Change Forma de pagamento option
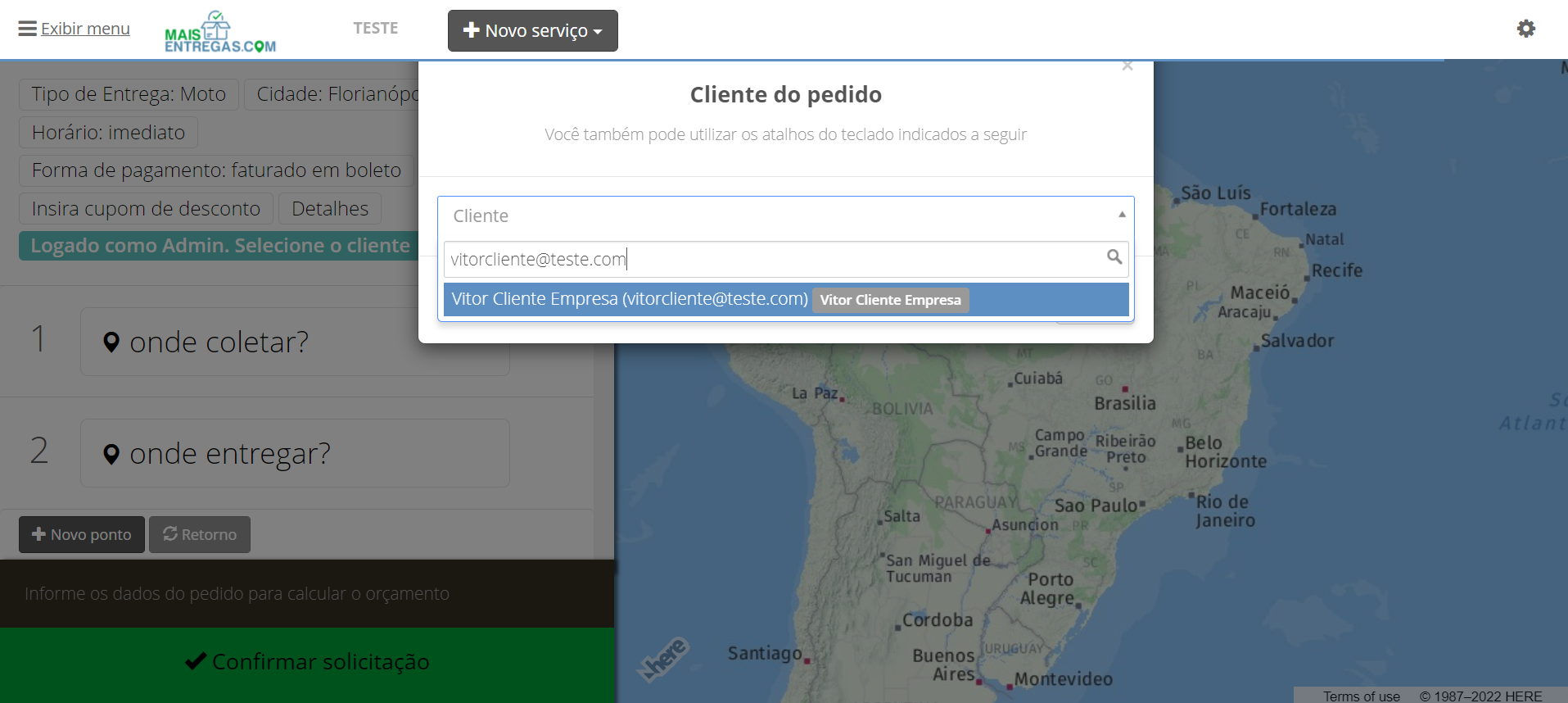The height and width of the screenshot is (703, 1568). 216,170
